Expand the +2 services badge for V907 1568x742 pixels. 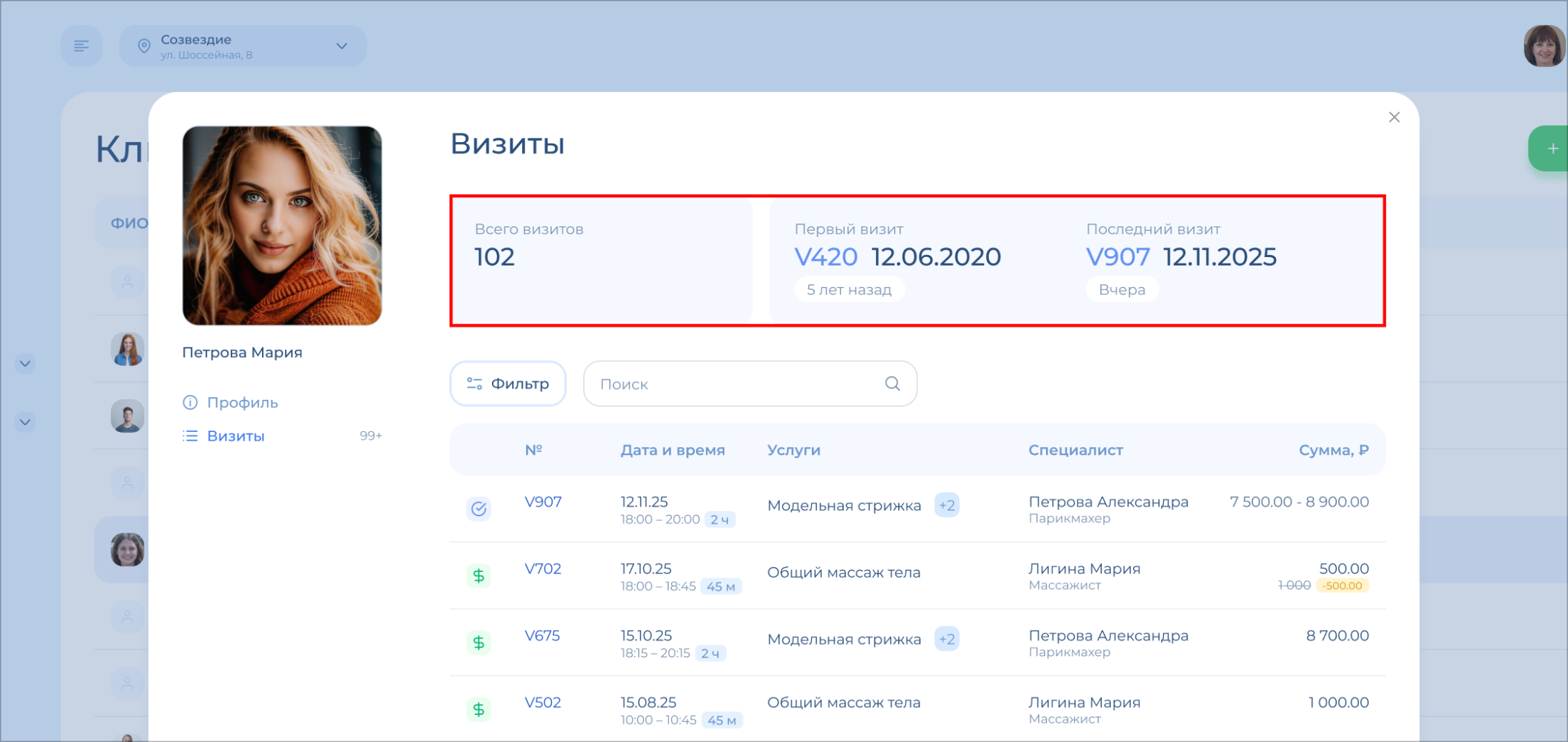(947, 506)
